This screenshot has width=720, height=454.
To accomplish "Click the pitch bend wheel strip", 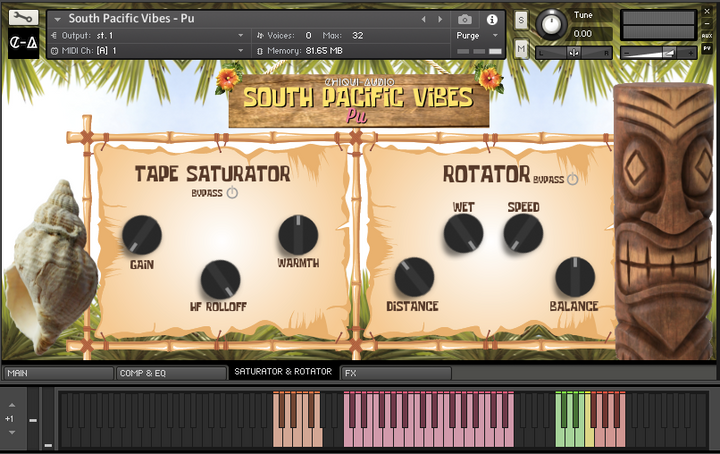I will (x=33, y=419).
